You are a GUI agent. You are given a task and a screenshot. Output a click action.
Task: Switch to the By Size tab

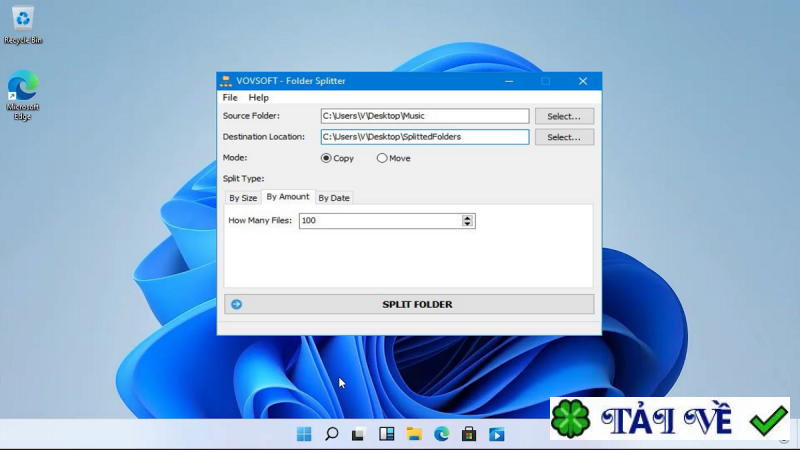pos(243,198)
